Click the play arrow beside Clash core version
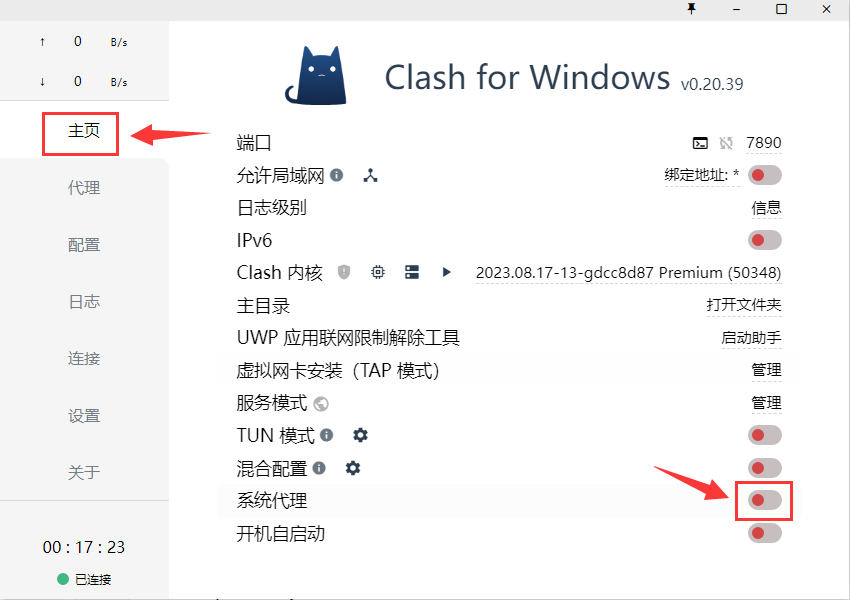Viewport: 850px width, 600px height. 446,272
